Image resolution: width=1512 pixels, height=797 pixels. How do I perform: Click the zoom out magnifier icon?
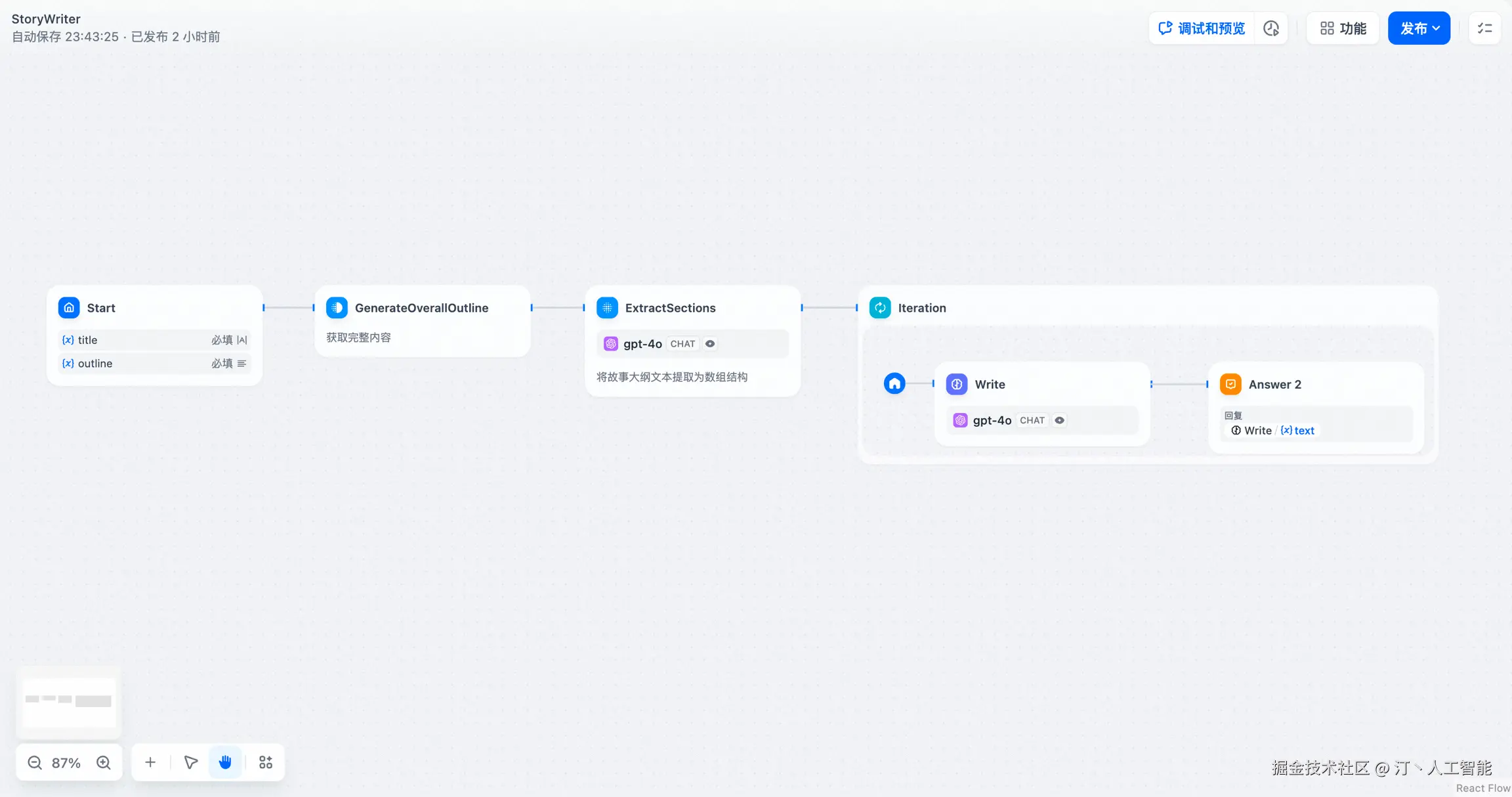click(35, 762)
